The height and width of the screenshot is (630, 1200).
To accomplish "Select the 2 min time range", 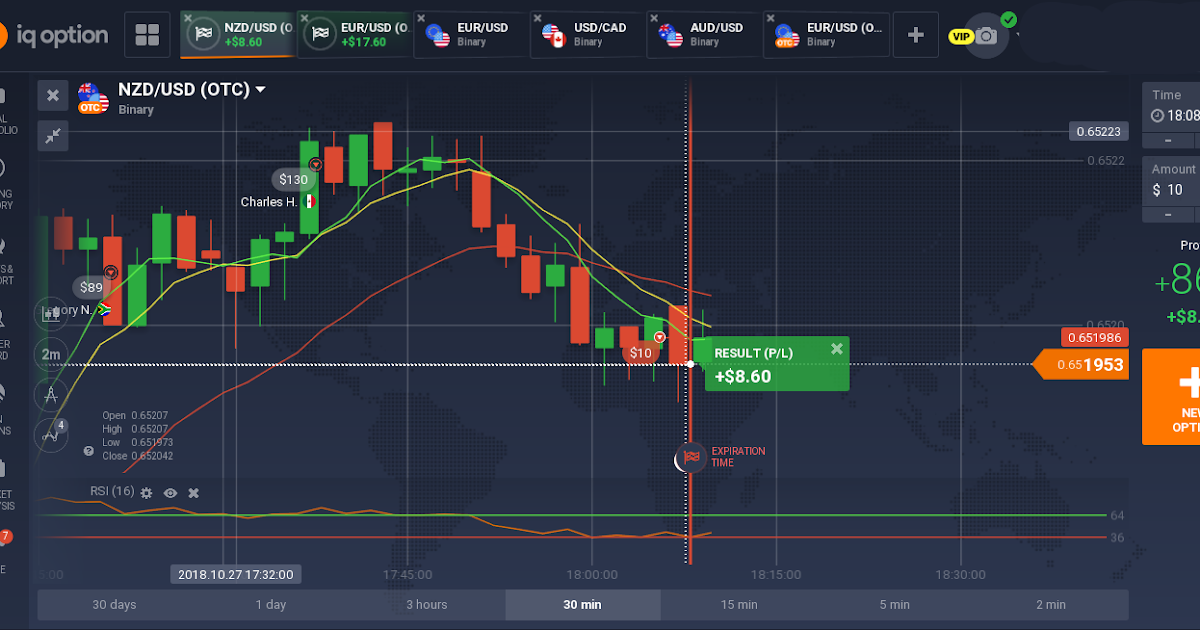I will 1051,605.
